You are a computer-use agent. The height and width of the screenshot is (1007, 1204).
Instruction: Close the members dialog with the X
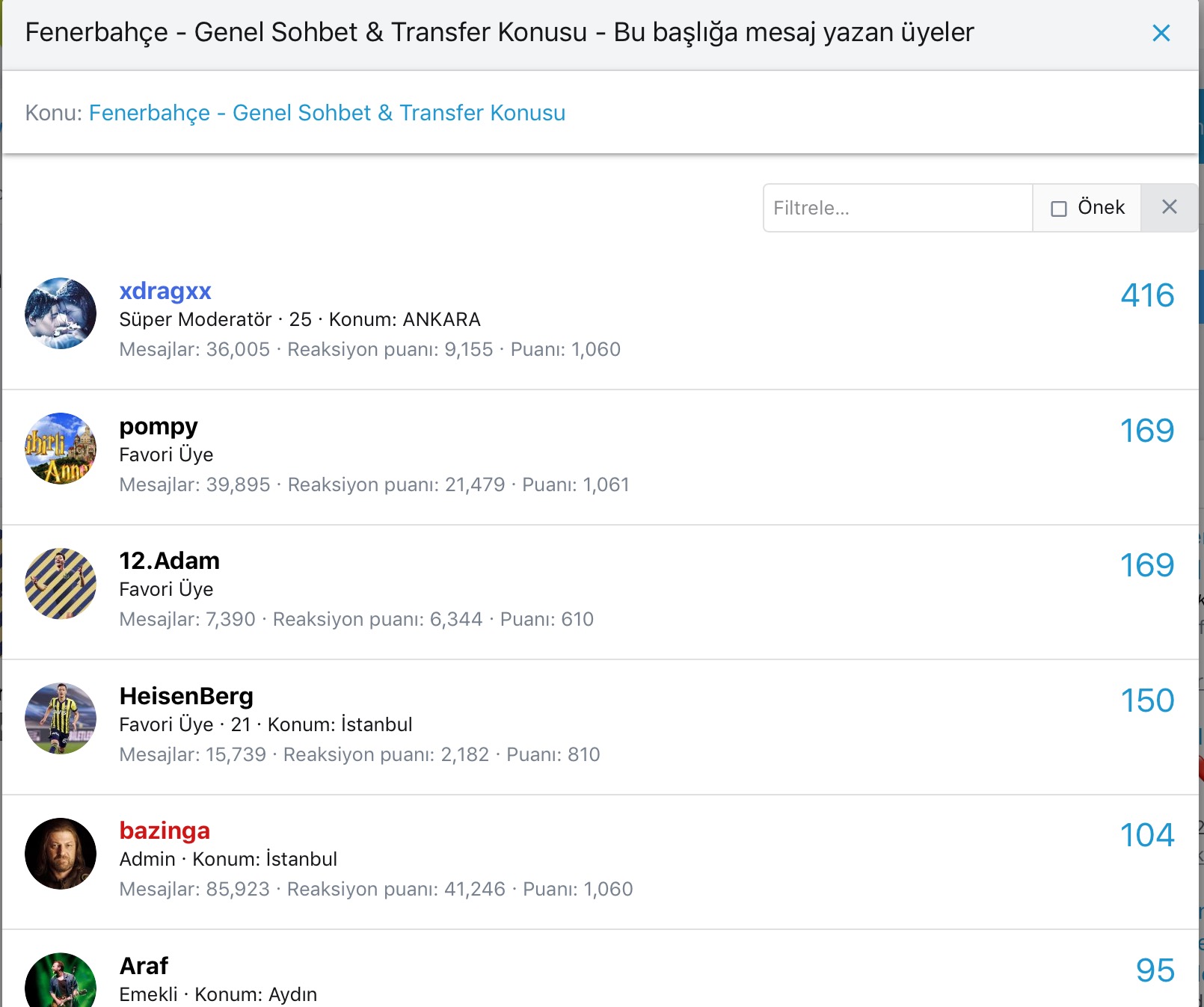click(1161, 33)
